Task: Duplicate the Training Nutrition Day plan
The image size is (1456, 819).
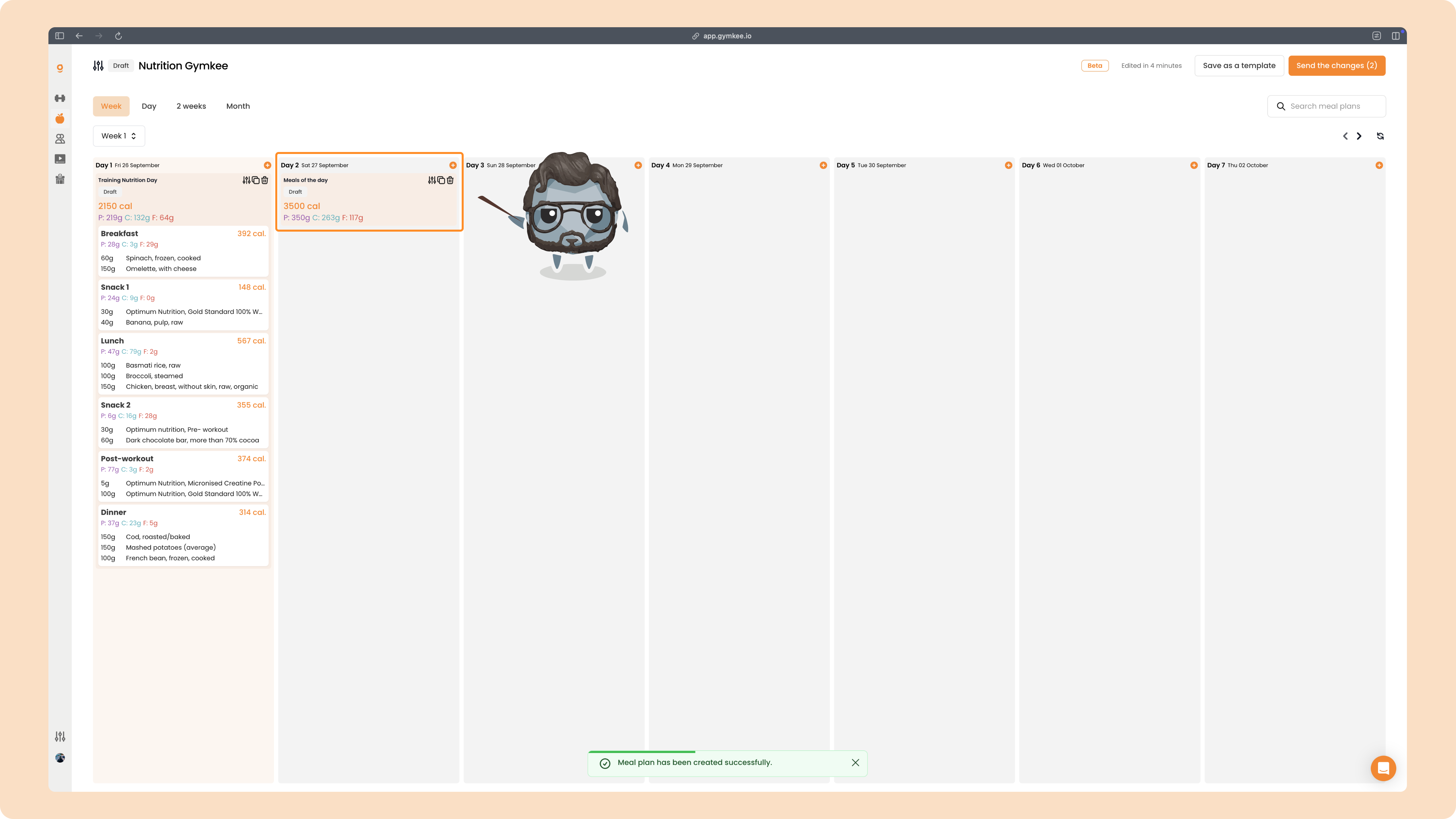Action: point(255,180)
